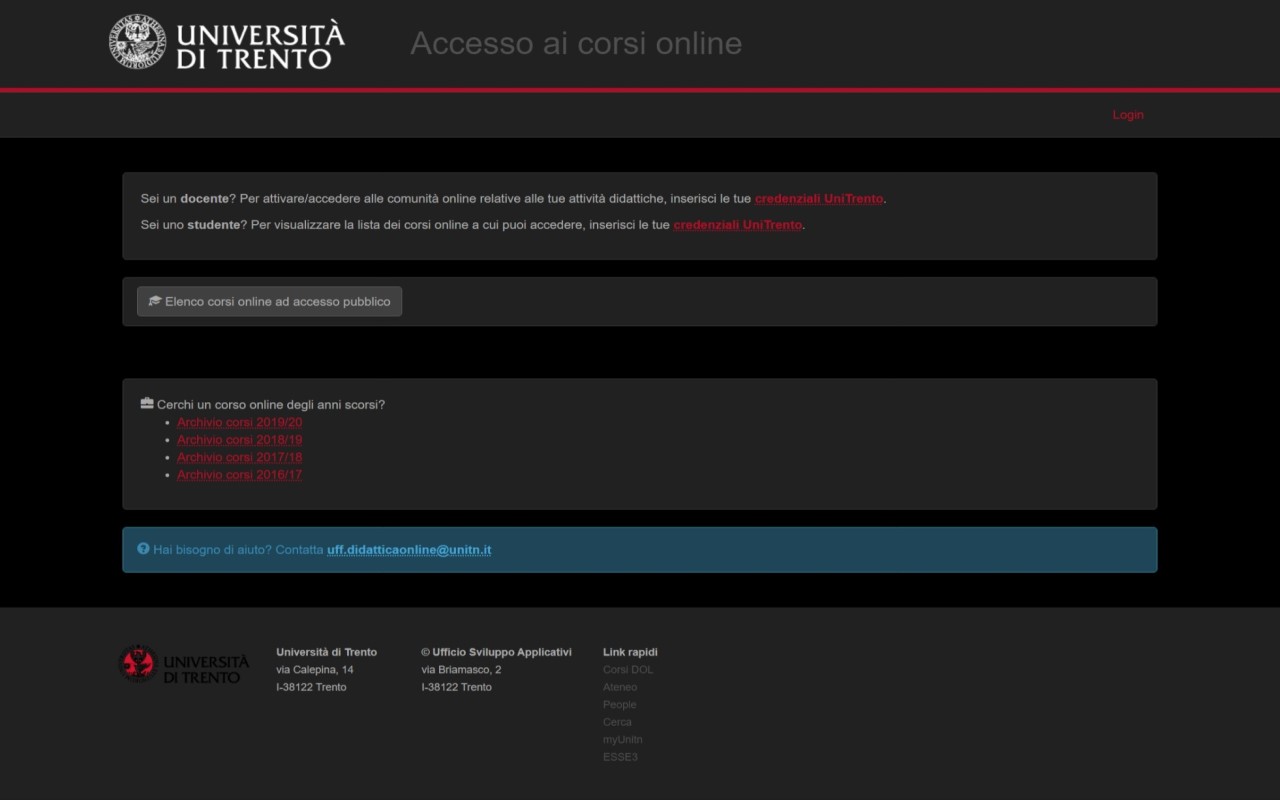Click 'Cerchi un corso online degli anni scorsi?' text
This screenshot has height=800, width=1280.
click(x=271, y=405)
